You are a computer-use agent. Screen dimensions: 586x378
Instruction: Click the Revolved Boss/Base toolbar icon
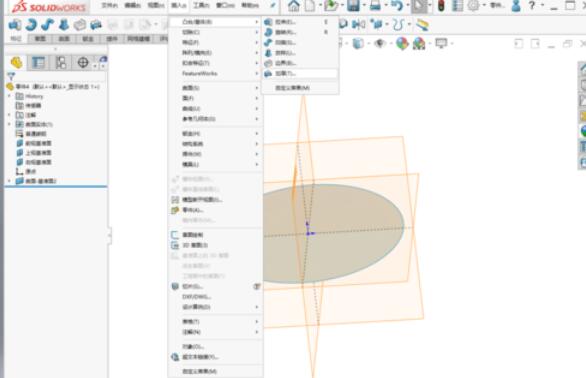click(31, 25)
